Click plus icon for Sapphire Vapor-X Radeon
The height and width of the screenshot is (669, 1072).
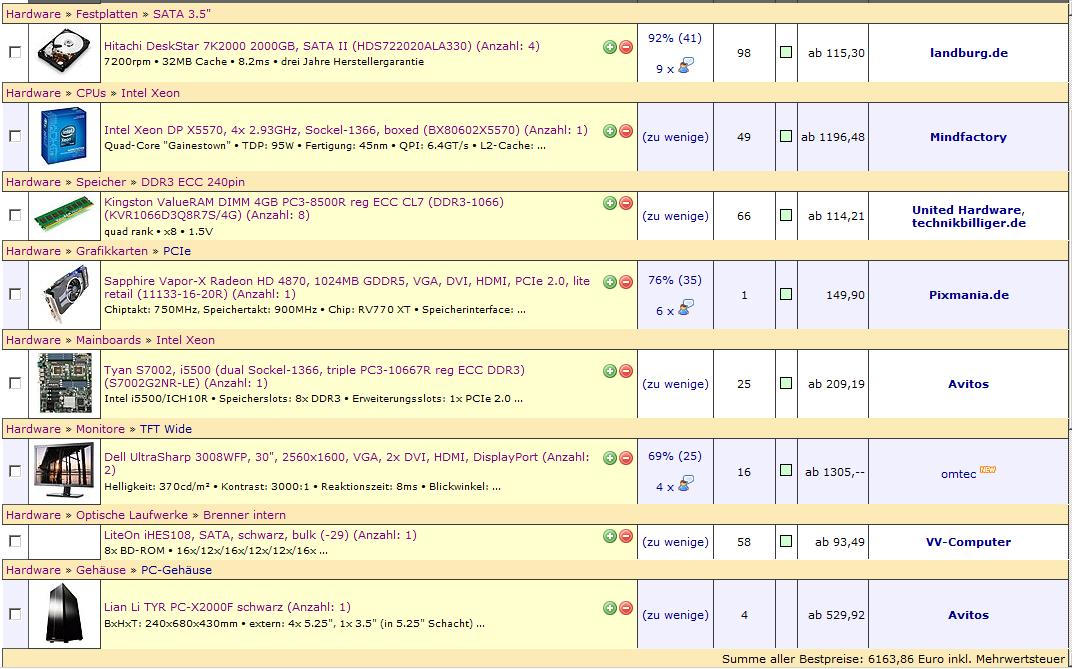click(610, 282)
